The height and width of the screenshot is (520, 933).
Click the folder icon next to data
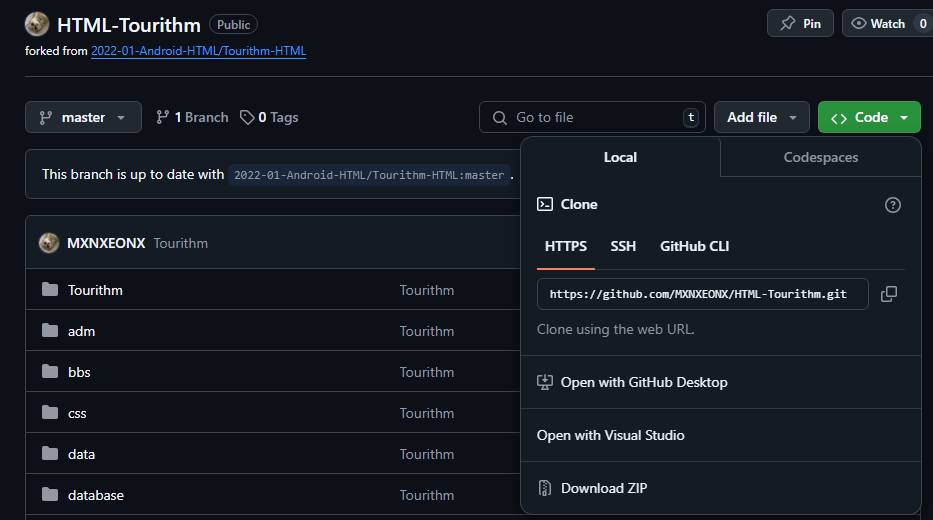(50, 453)
